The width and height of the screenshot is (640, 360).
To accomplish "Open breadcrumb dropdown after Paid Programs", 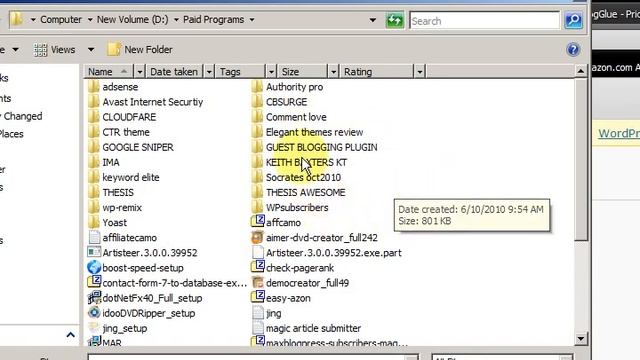I will [x=252, y=20].
